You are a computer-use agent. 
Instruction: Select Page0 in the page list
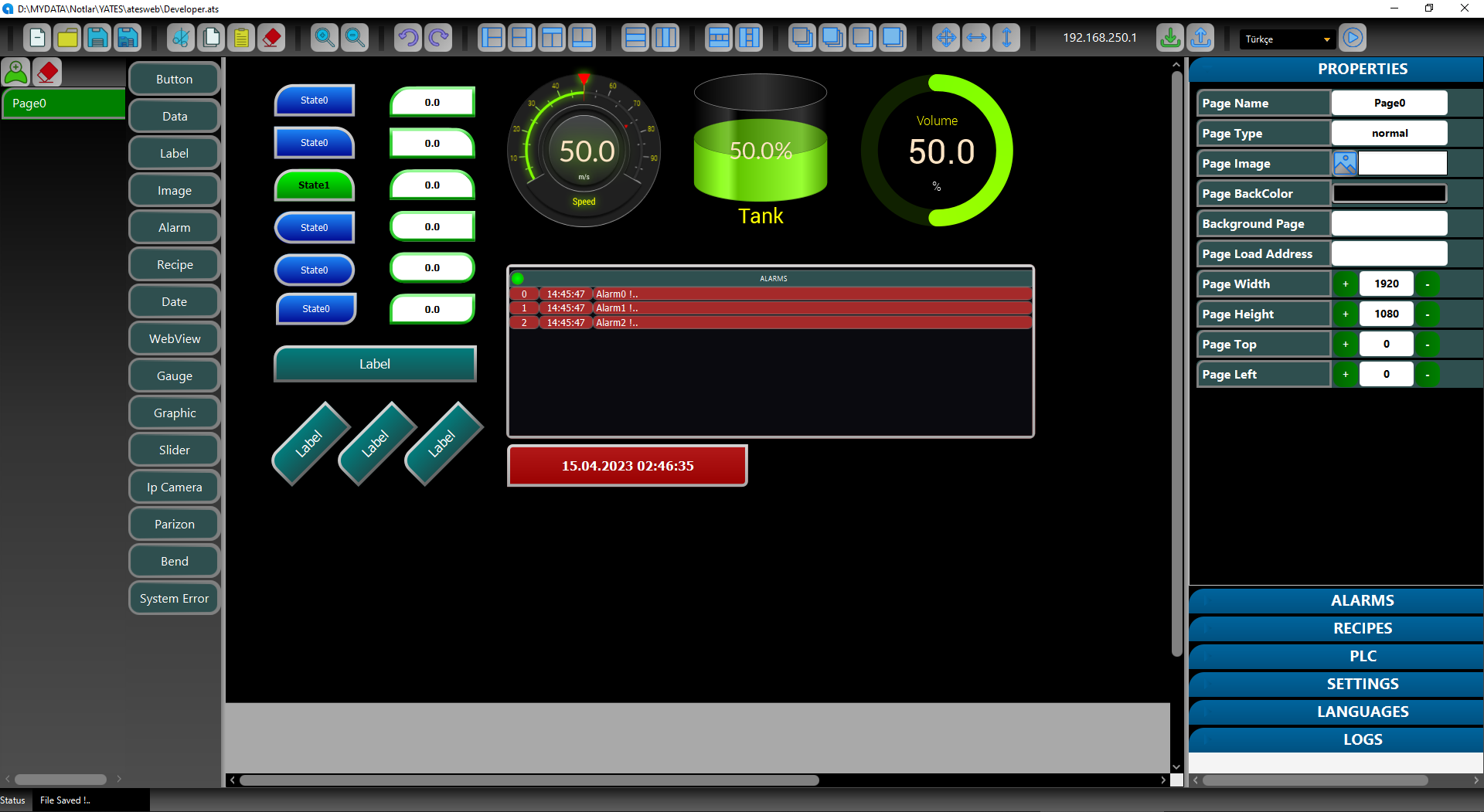coord(63,104)
